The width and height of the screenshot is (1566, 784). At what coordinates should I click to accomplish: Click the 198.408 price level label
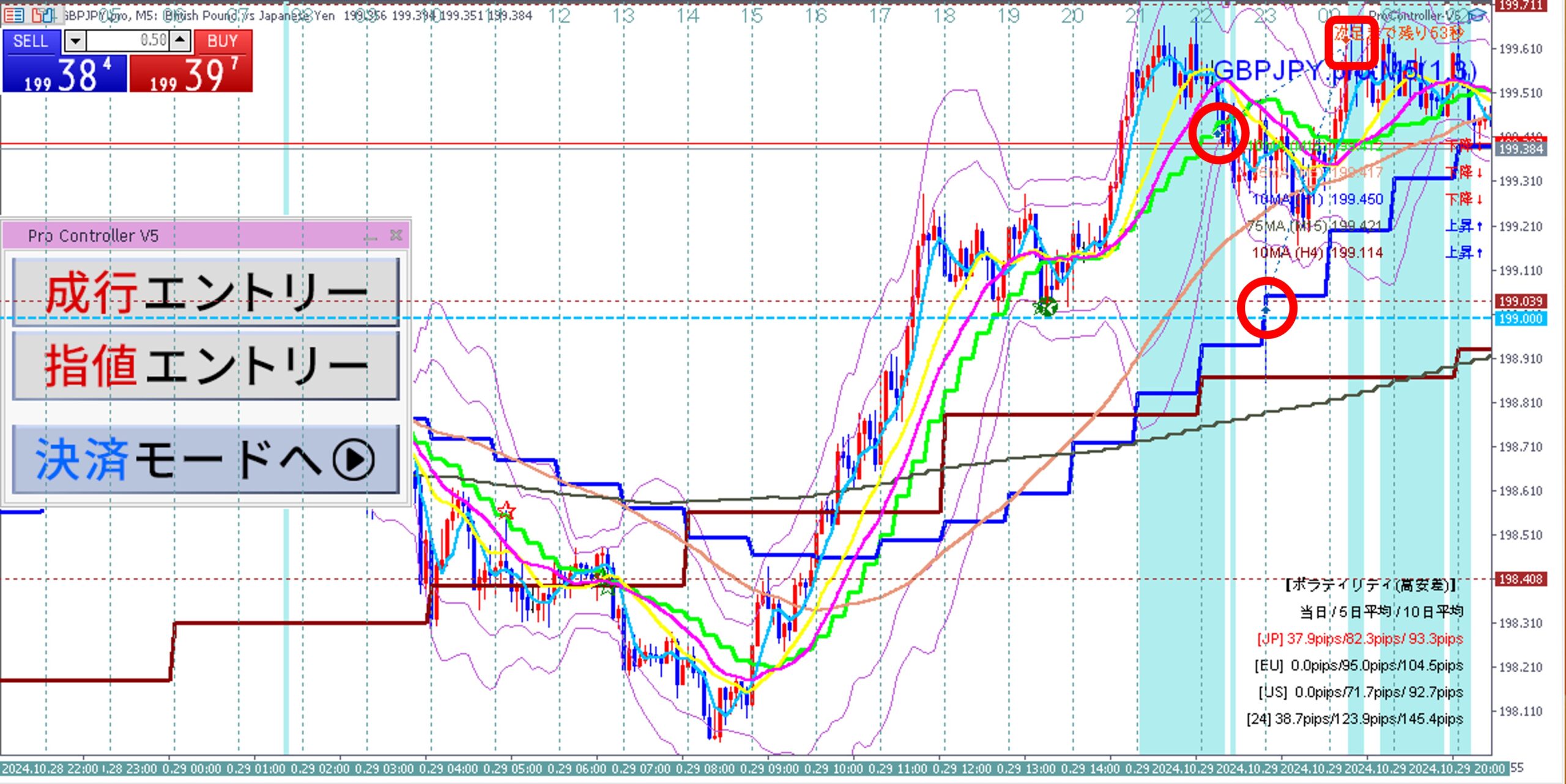click(x=1521, y=579)
